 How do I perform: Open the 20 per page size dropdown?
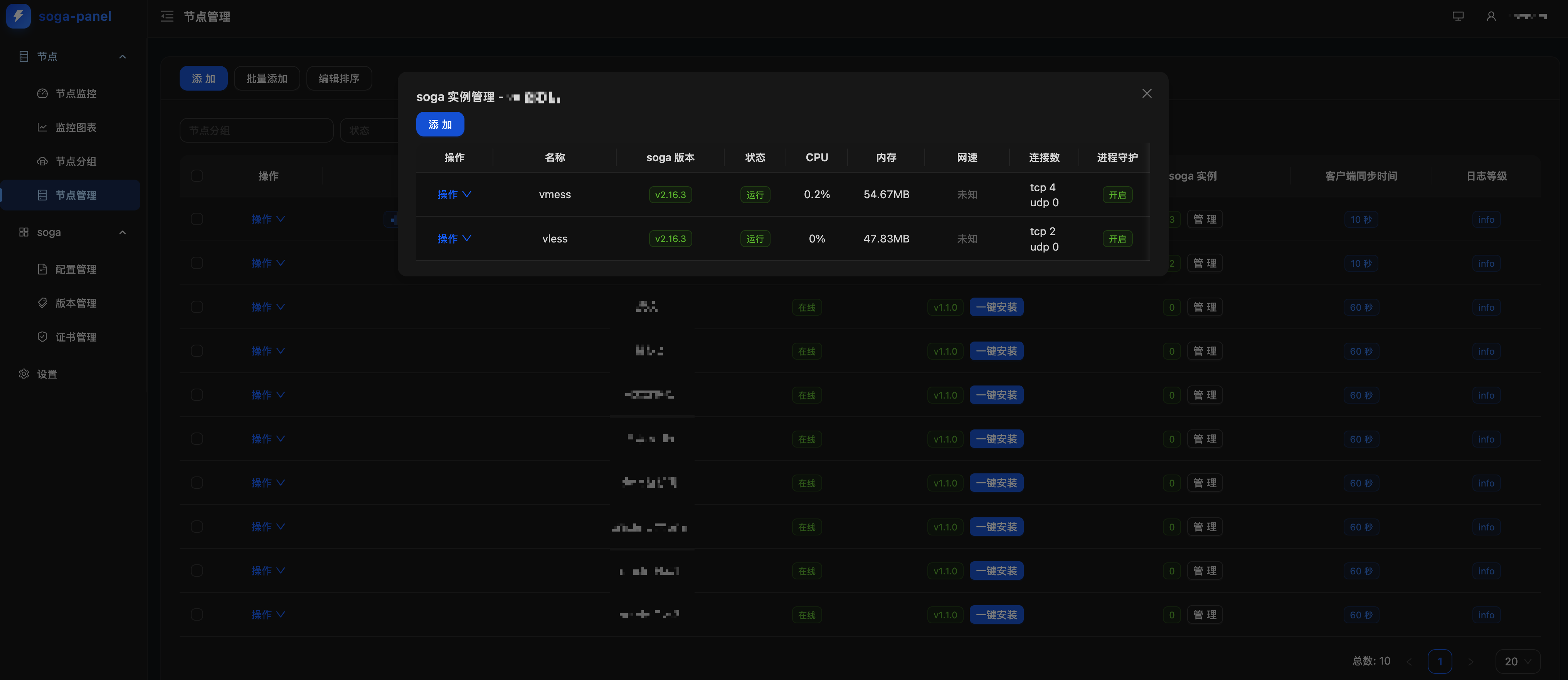pyautogui.click(x=1518, y=661)
